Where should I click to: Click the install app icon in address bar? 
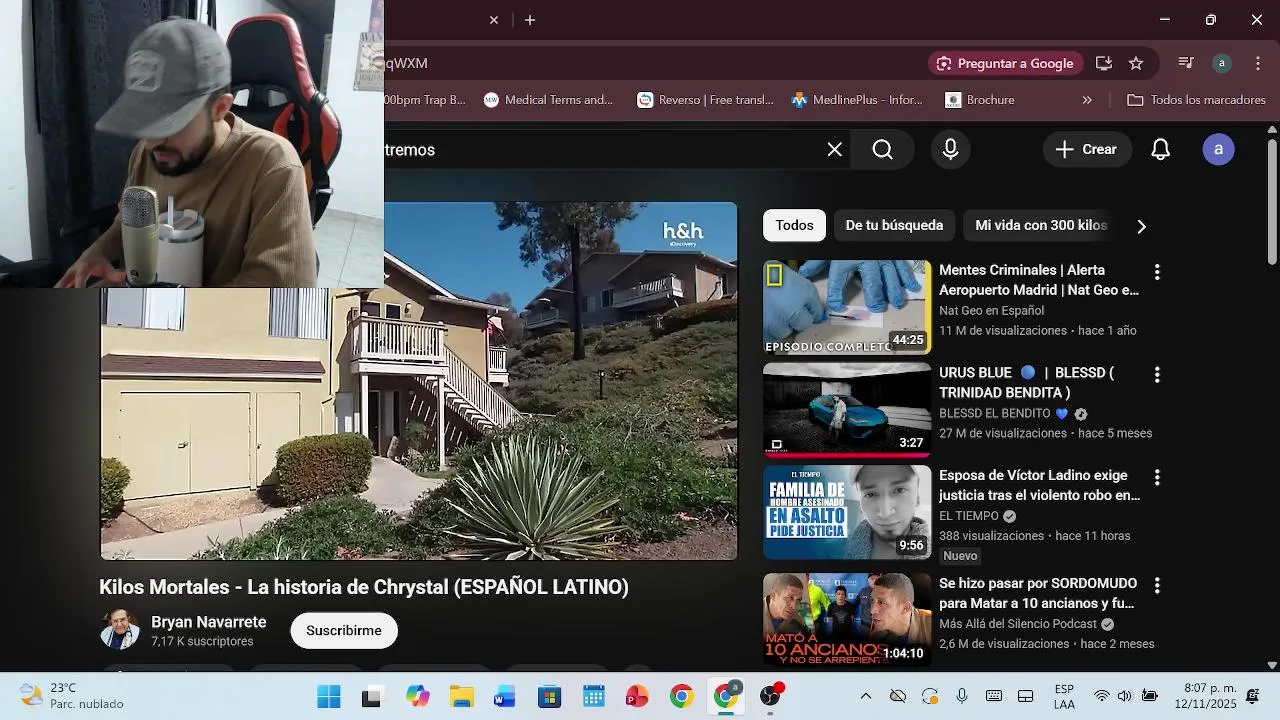[1104, 63]
